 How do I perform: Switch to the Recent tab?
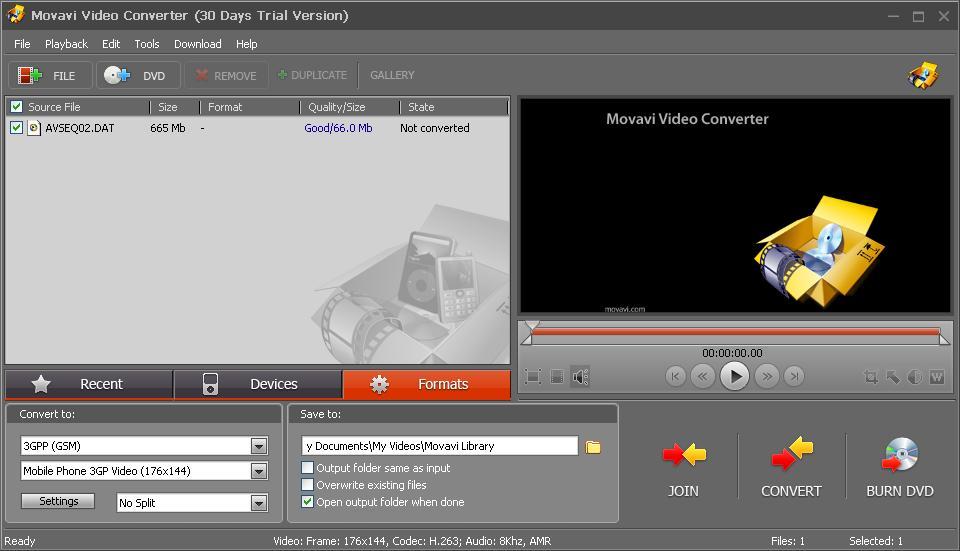pos(89,384)
